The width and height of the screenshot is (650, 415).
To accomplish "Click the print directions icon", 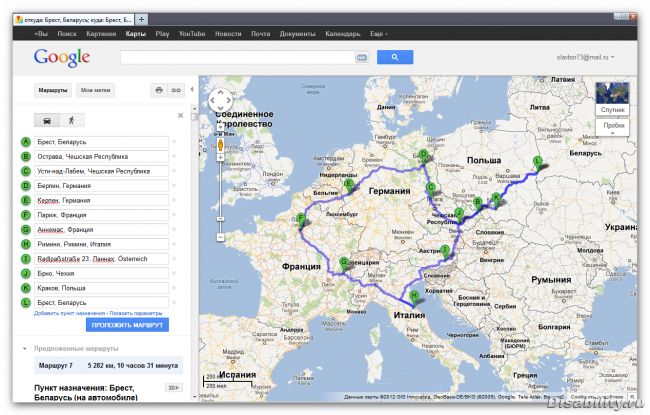I will pyautogui.click(x=158, y=90).
